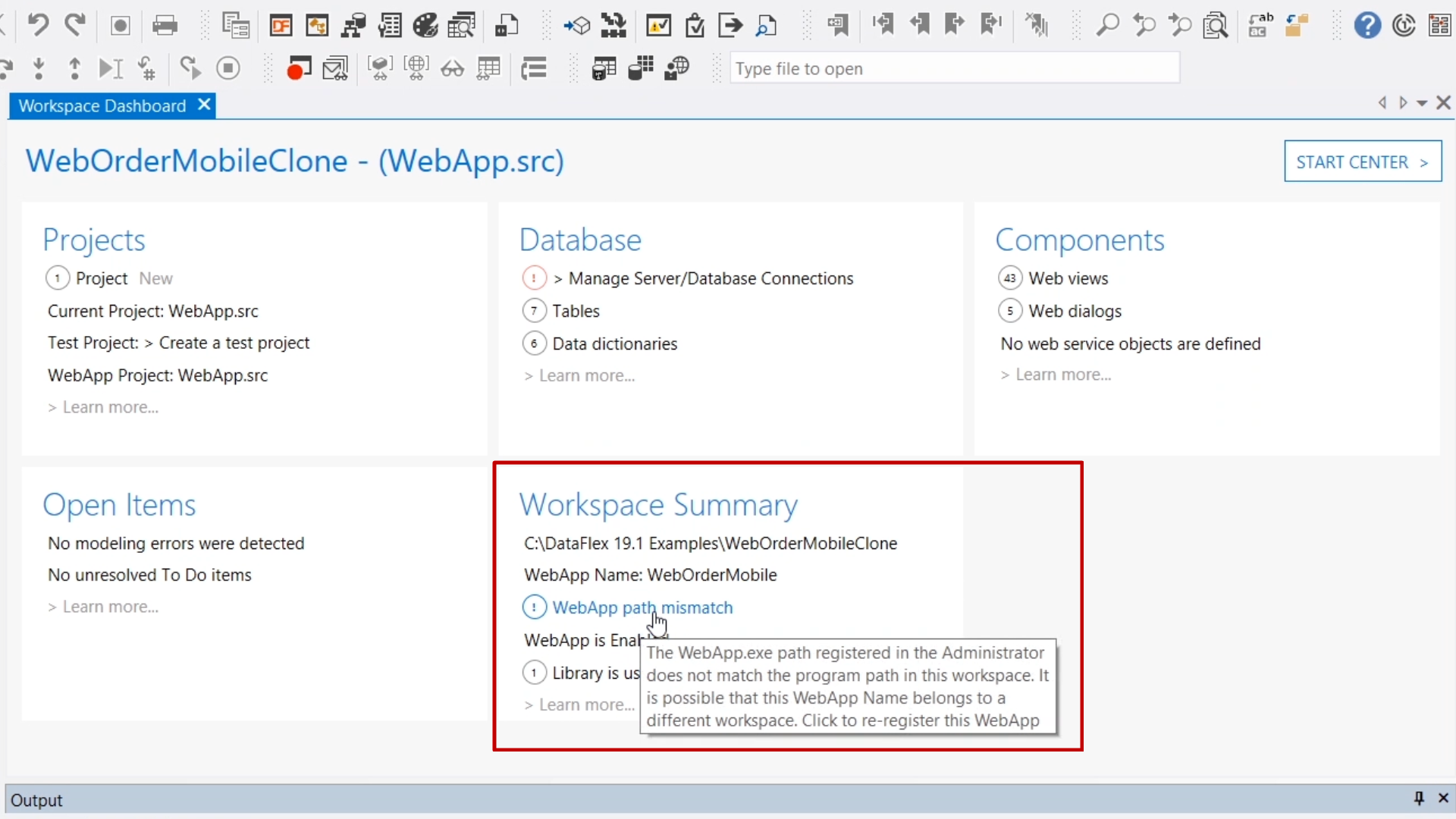The height and width of the screenshot is (819, 1456).
Task: Click the ab/ac Replace icon
Action: click(1260, 26)
